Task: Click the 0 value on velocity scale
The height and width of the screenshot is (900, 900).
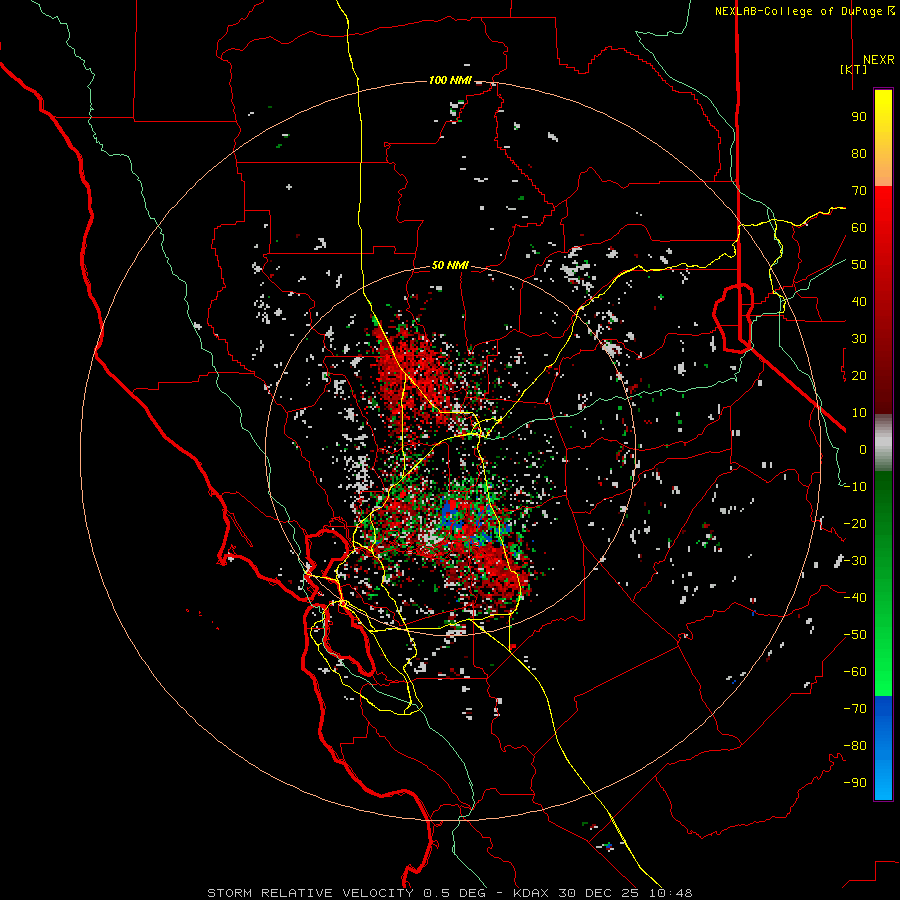Action: pyautogui.click(x=863, y=449)
